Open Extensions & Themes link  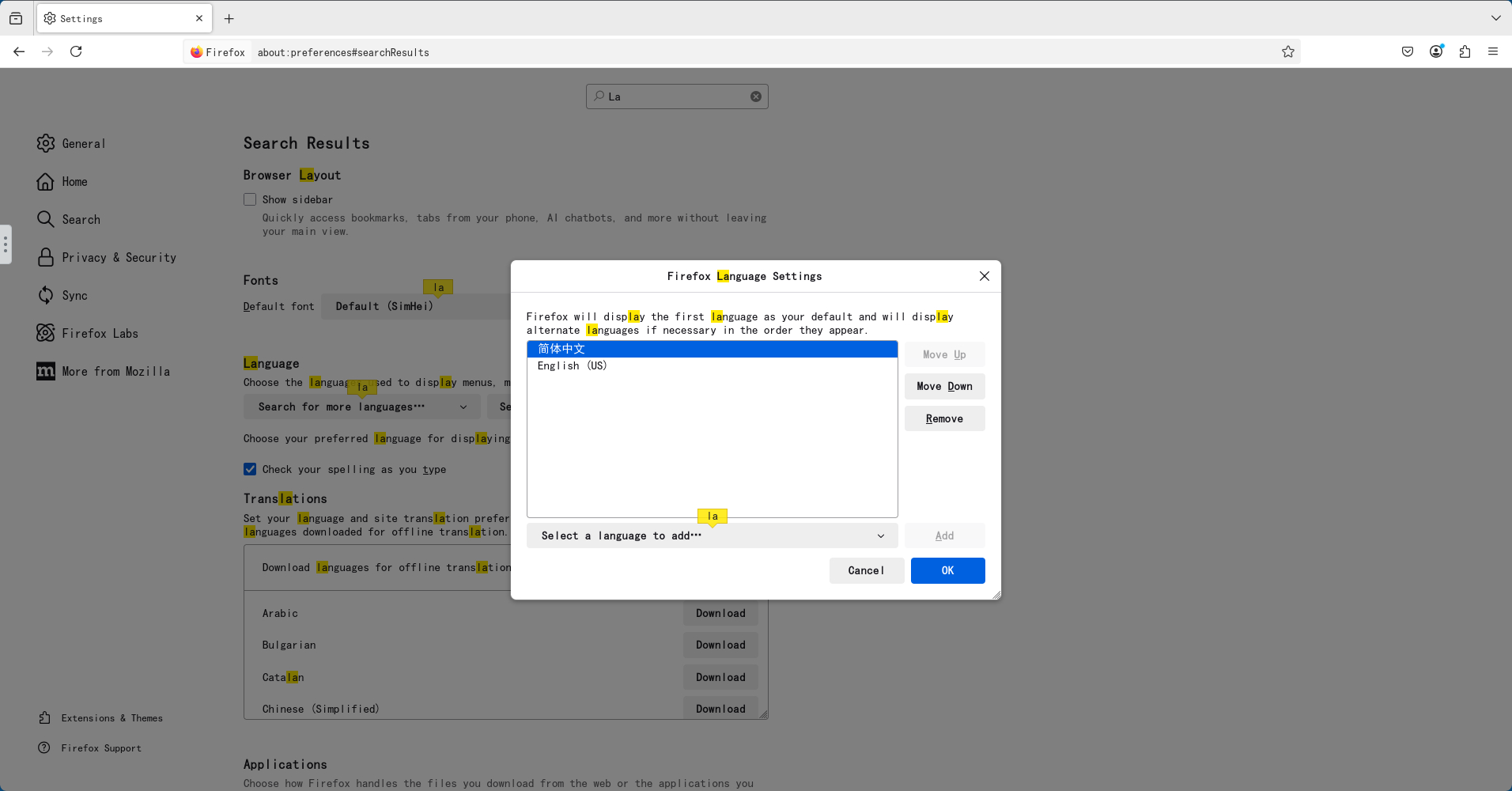tap(100, 717)
